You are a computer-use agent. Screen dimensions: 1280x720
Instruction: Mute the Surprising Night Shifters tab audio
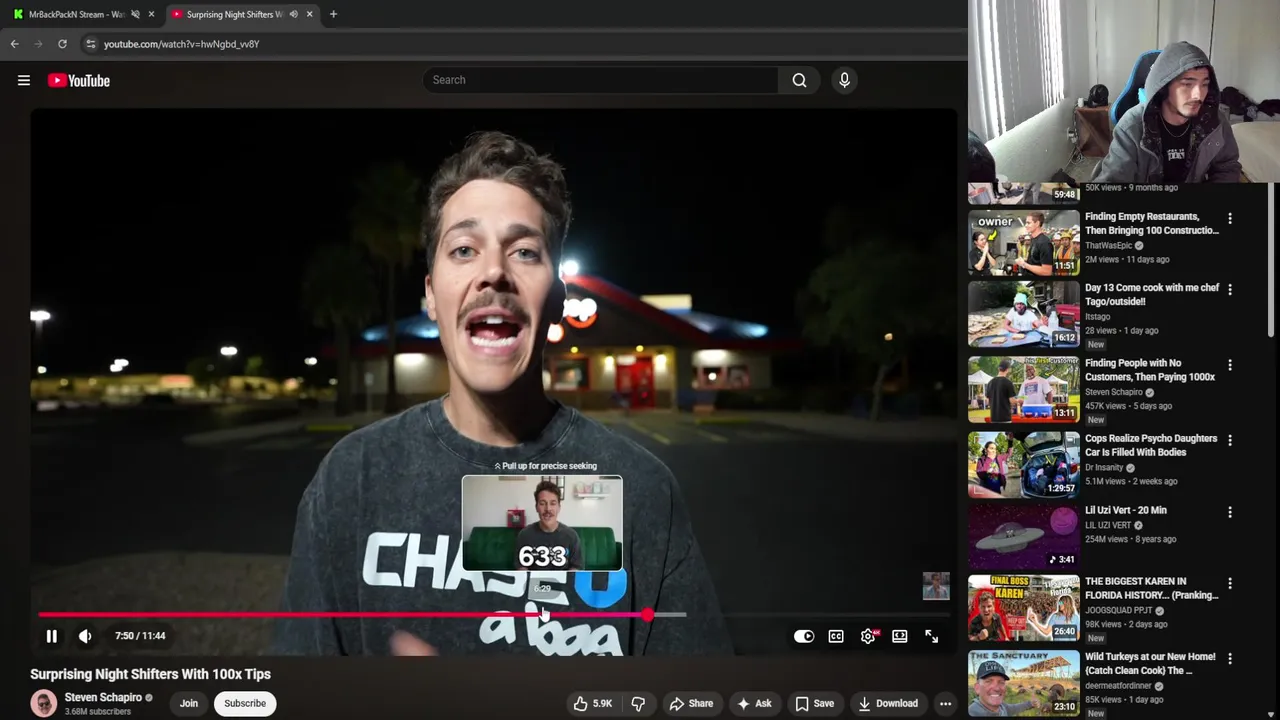293,14
